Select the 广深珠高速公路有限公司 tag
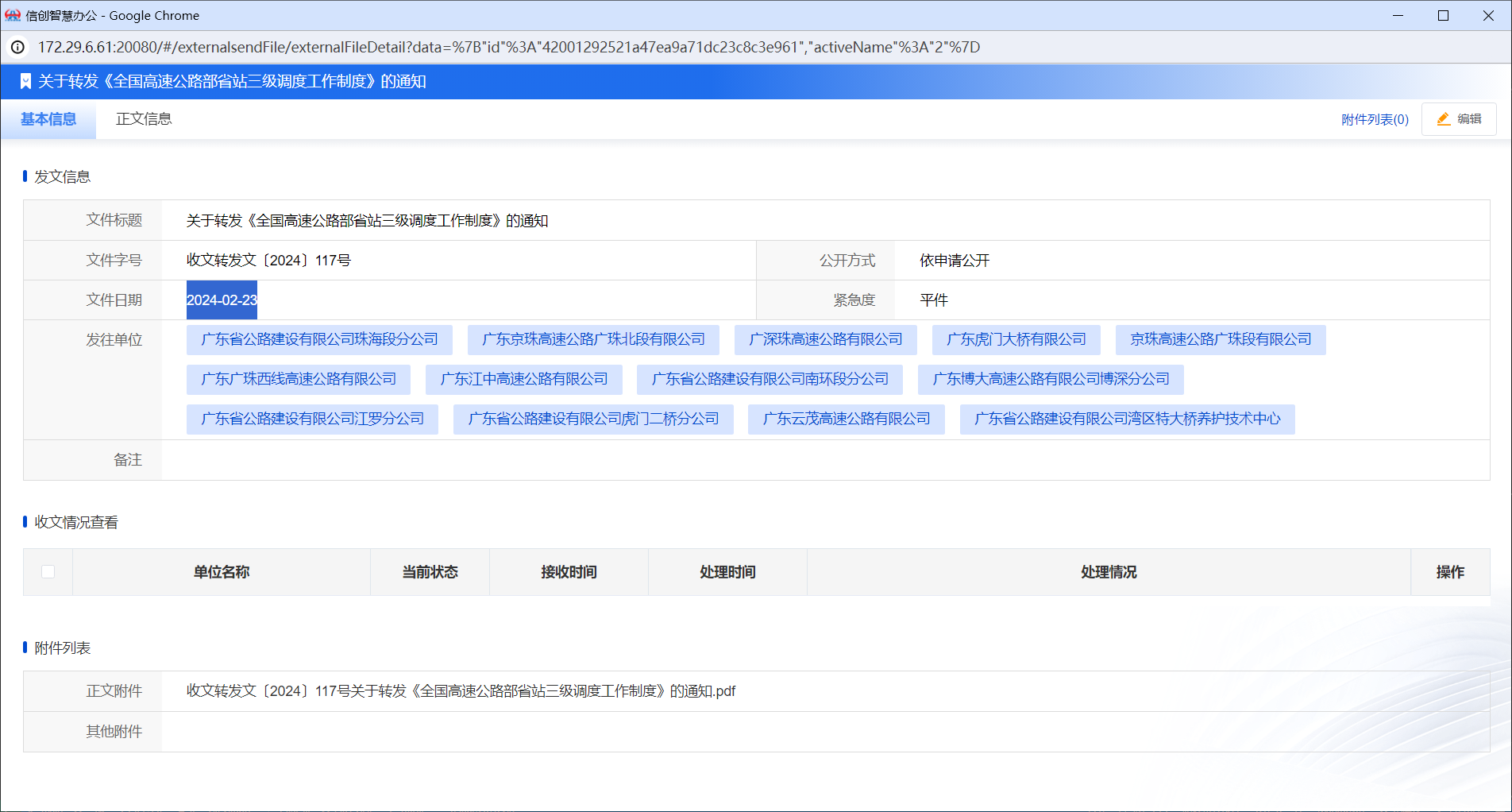 826,339
